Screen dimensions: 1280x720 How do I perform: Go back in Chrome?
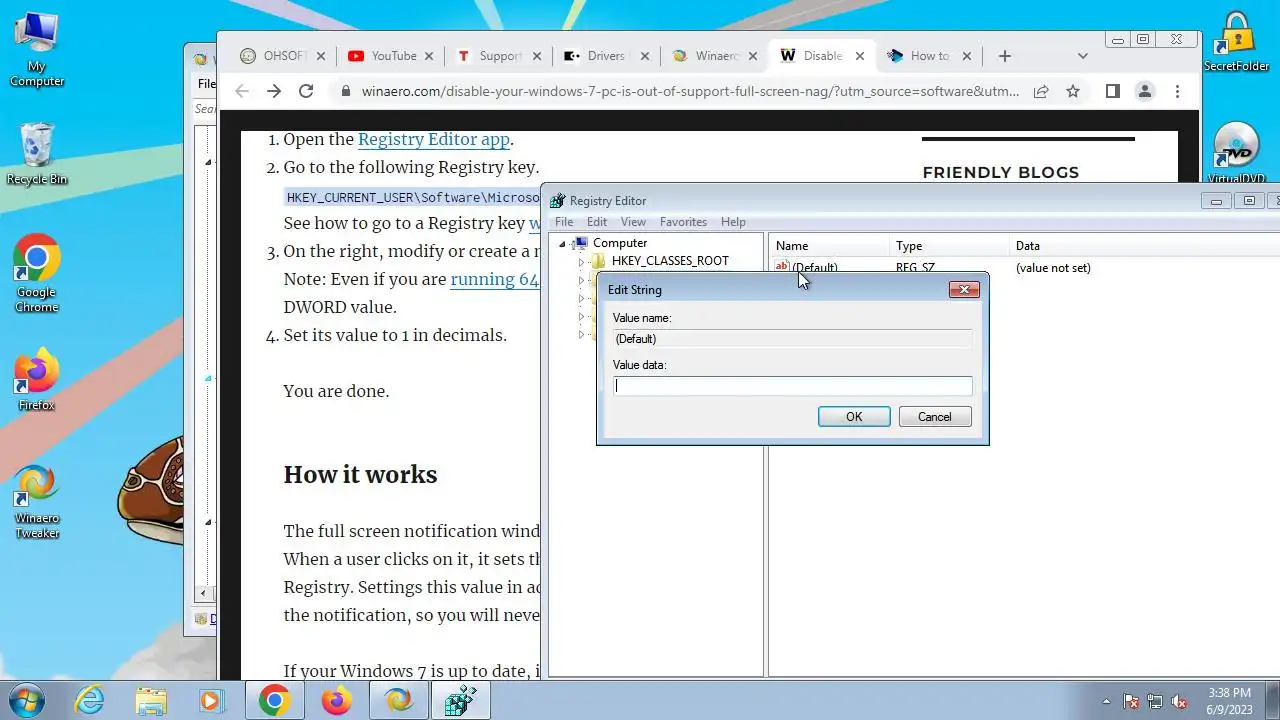[x=242, y=91]
